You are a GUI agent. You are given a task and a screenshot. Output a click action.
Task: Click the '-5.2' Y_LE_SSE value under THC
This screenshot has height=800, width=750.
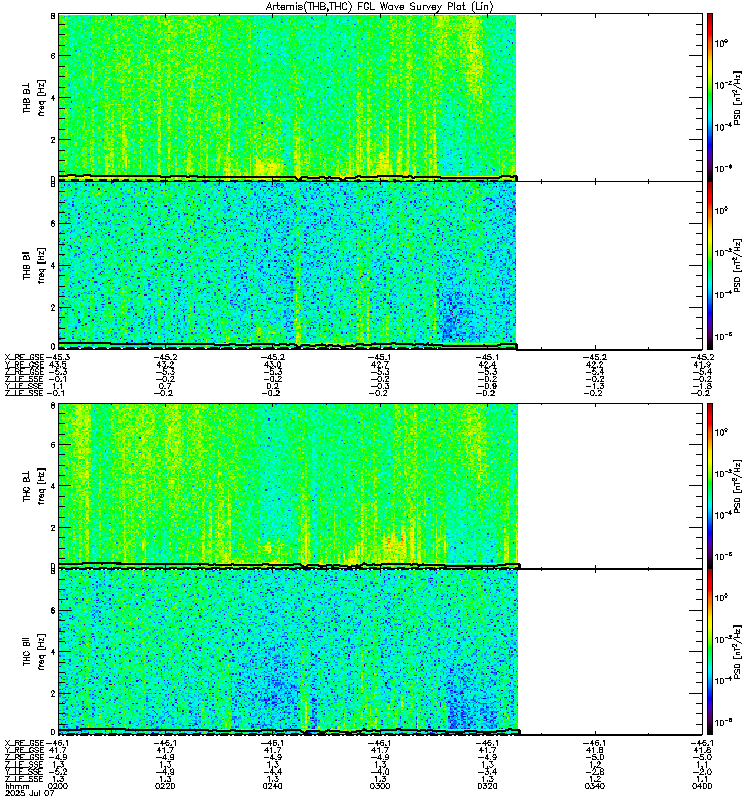tap(58, 772)
